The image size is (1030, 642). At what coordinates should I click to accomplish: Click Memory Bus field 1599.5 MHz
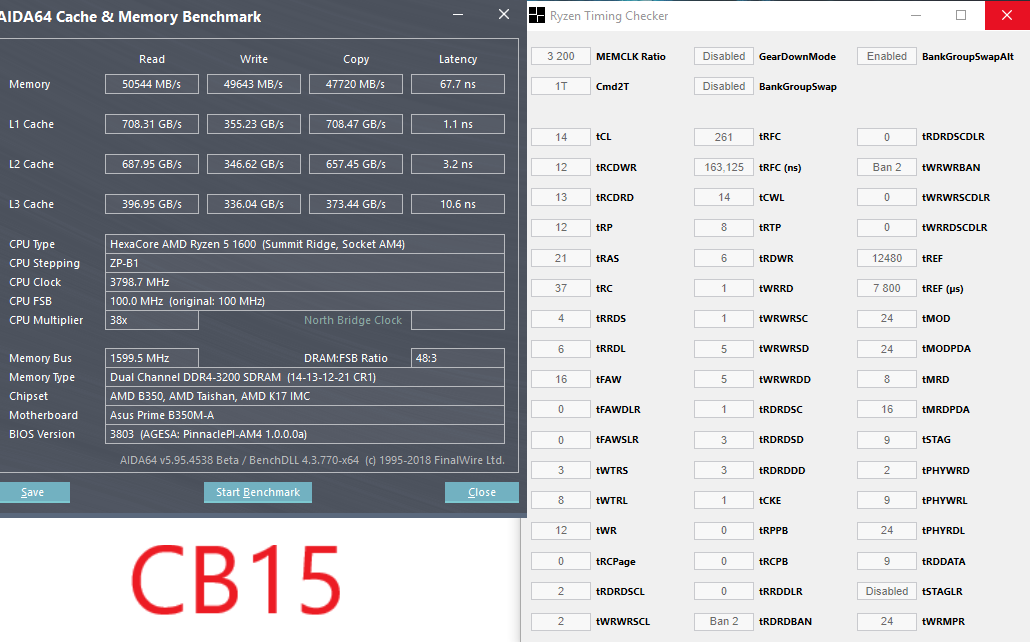[152, 358]
